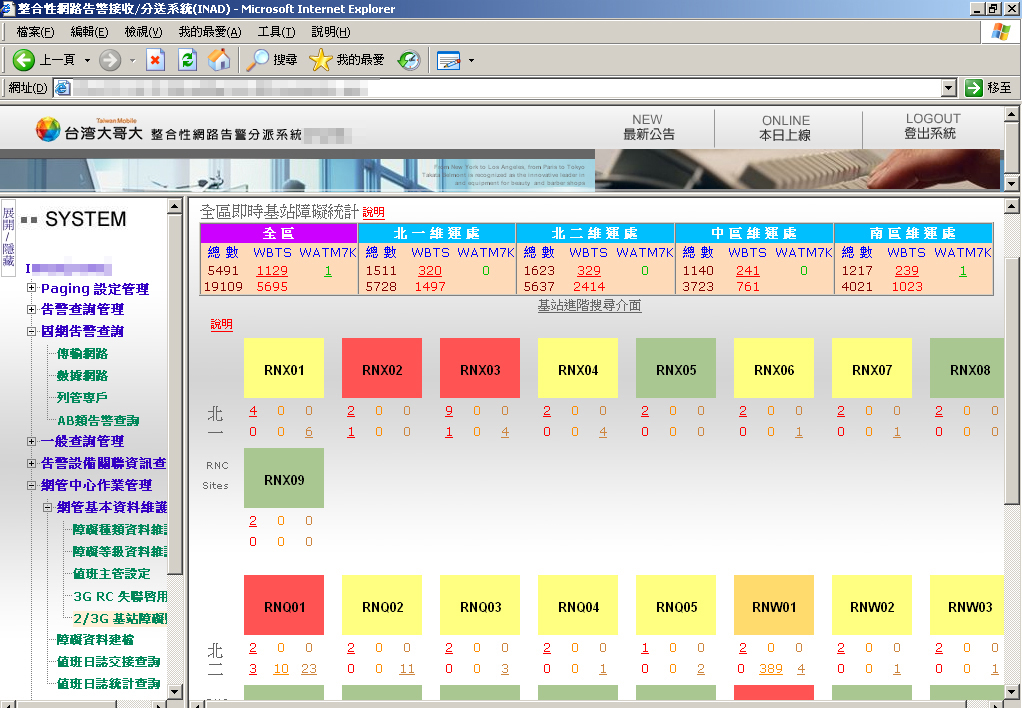
Task: Open the 傳輸網路 tree item
Action: tap(82, 354)
